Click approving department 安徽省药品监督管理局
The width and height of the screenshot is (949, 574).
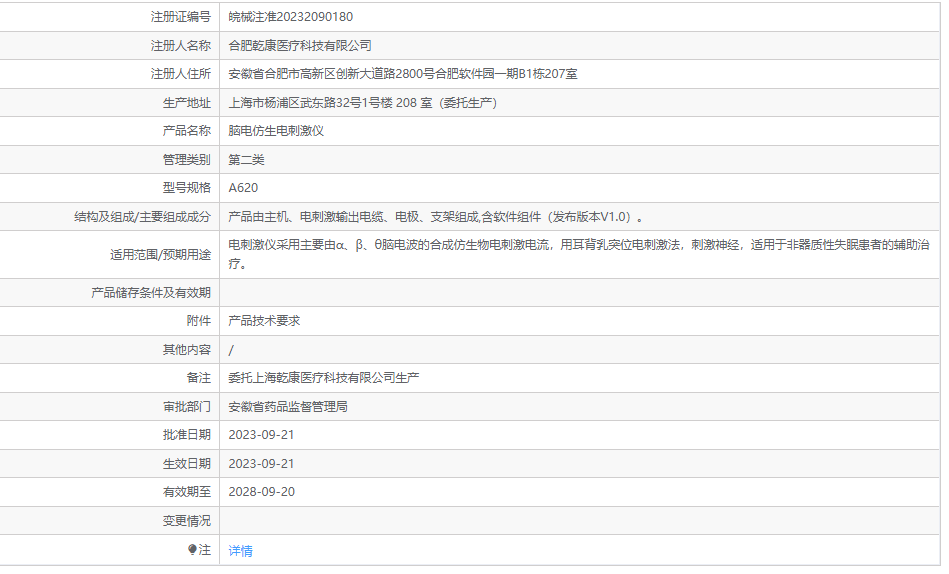pos(287,406)
